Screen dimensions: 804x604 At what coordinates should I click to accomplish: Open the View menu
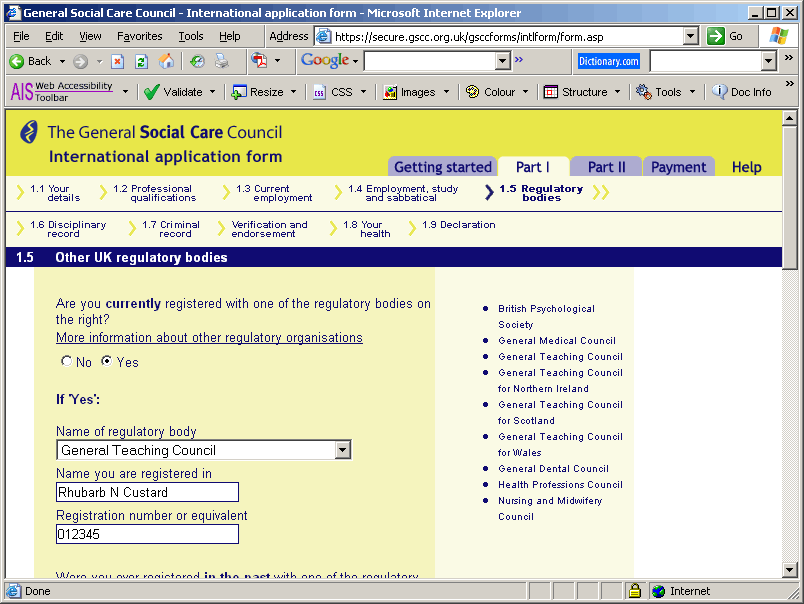[x=90, y=36]
